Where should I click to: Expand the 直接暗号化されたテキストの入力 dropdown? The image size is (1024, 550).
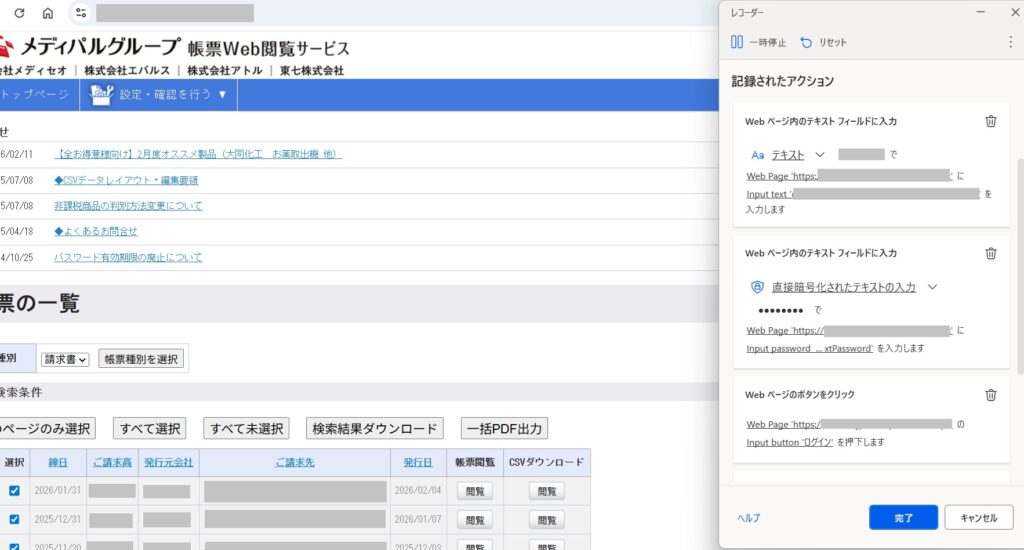point(932,287)
